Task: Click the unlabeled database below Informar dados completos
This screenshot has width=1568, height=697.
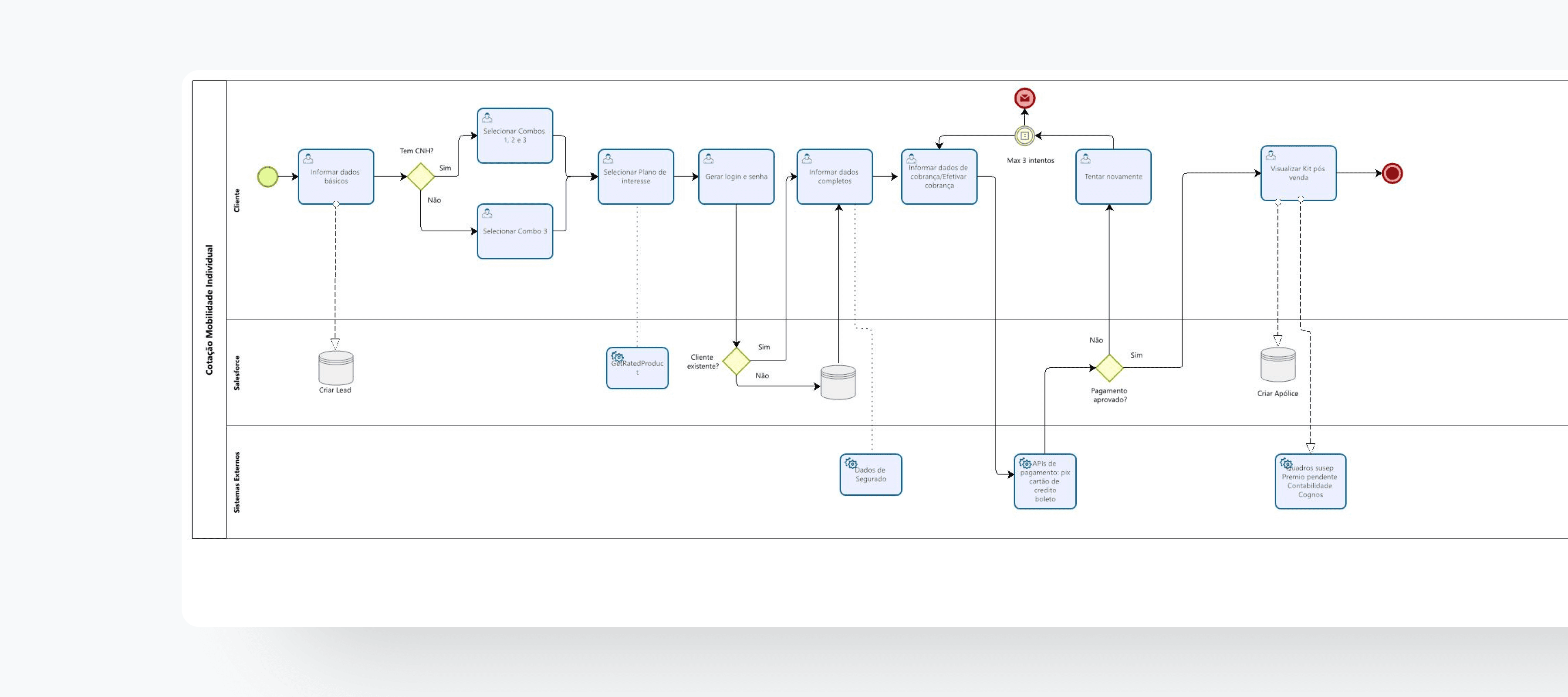Action: 838,382
